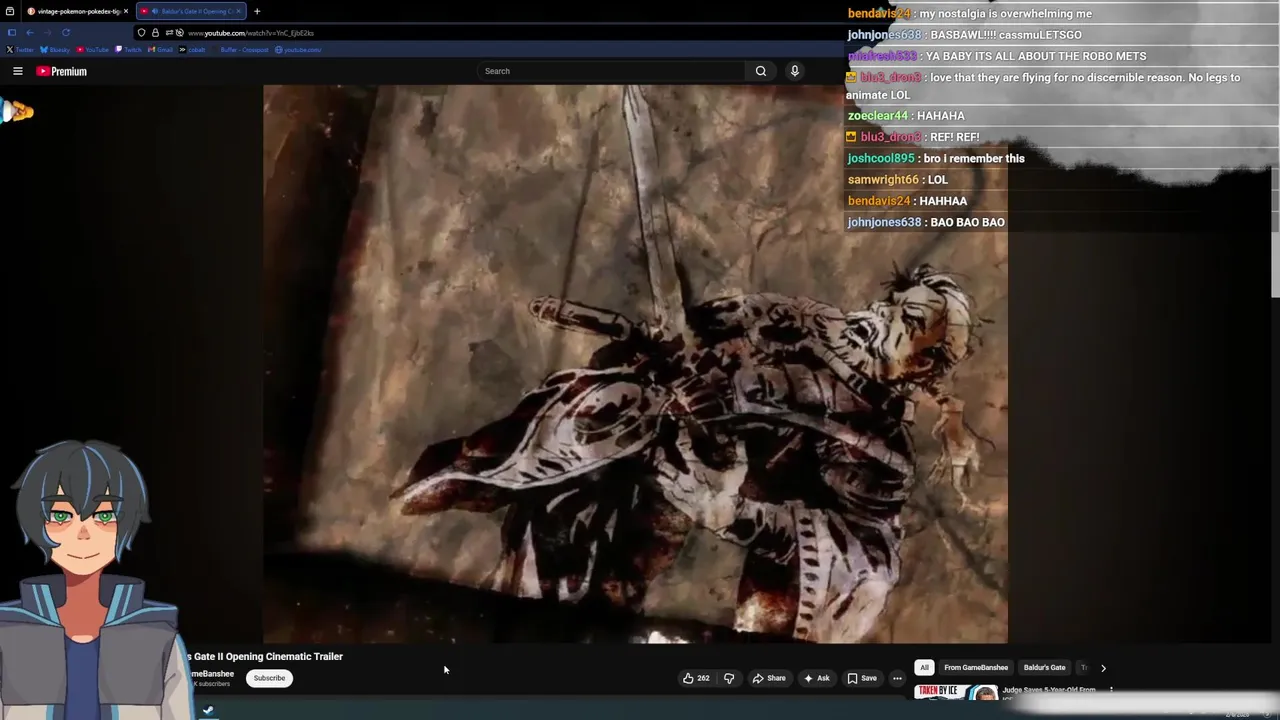Screen dimensions: 1280x720
Task: Close the Baldur's Gate II tab
Action: click(x=238, y=11)
